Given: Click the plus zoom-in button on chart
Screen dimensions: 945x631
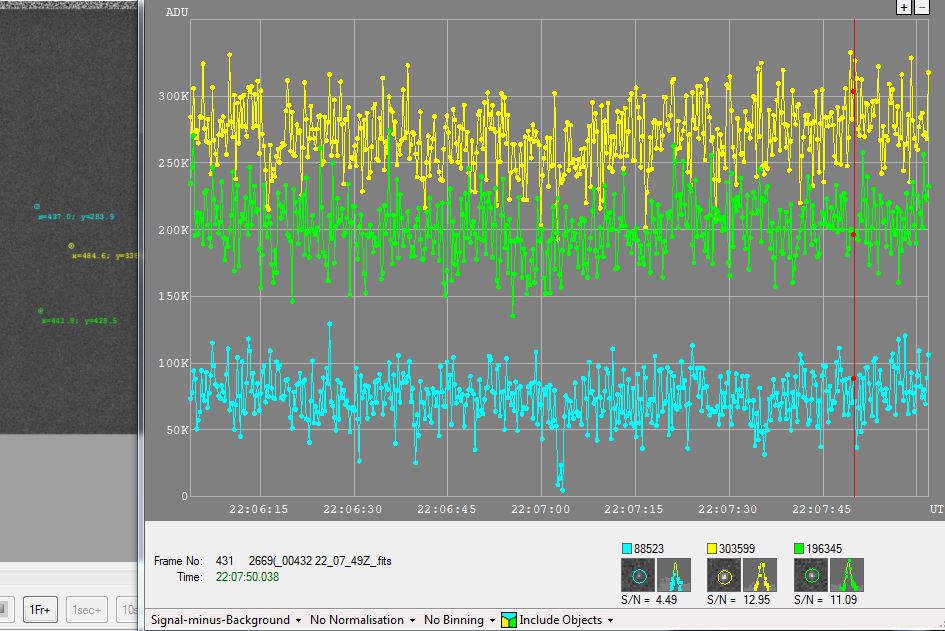Looking at the screenshot, I should tap(903, 7).
